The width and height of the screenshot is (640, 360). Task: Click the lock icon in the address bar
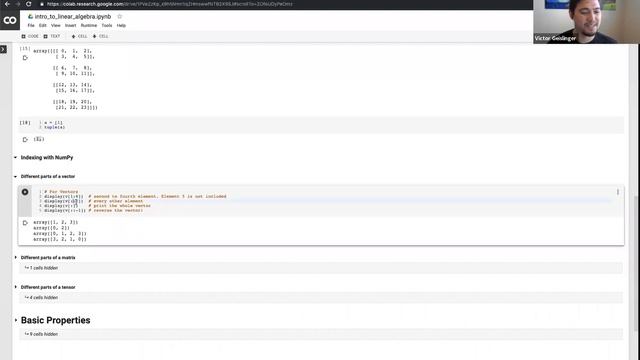42,4
